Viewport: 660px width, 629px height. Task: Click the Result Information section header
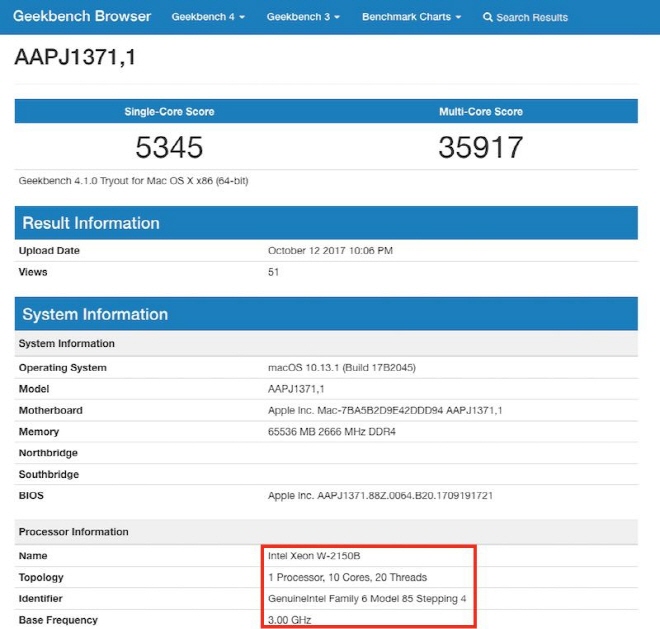[326, 223]
